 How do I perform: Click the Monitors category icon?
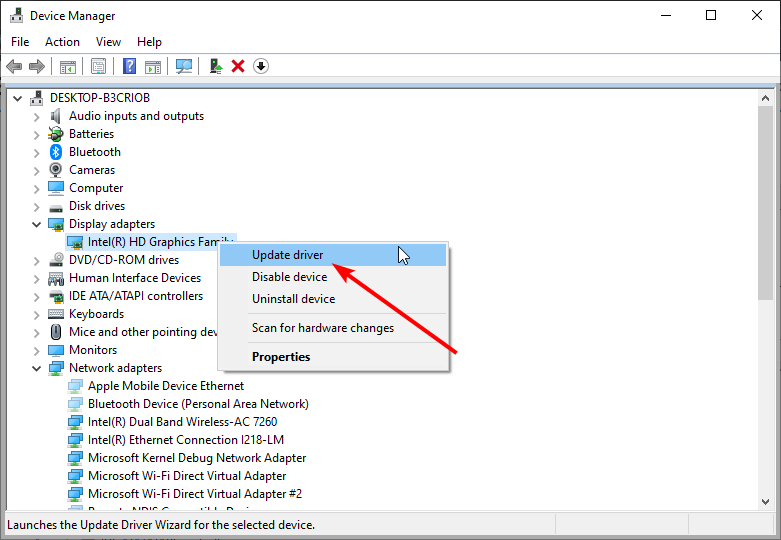point(56,350)
